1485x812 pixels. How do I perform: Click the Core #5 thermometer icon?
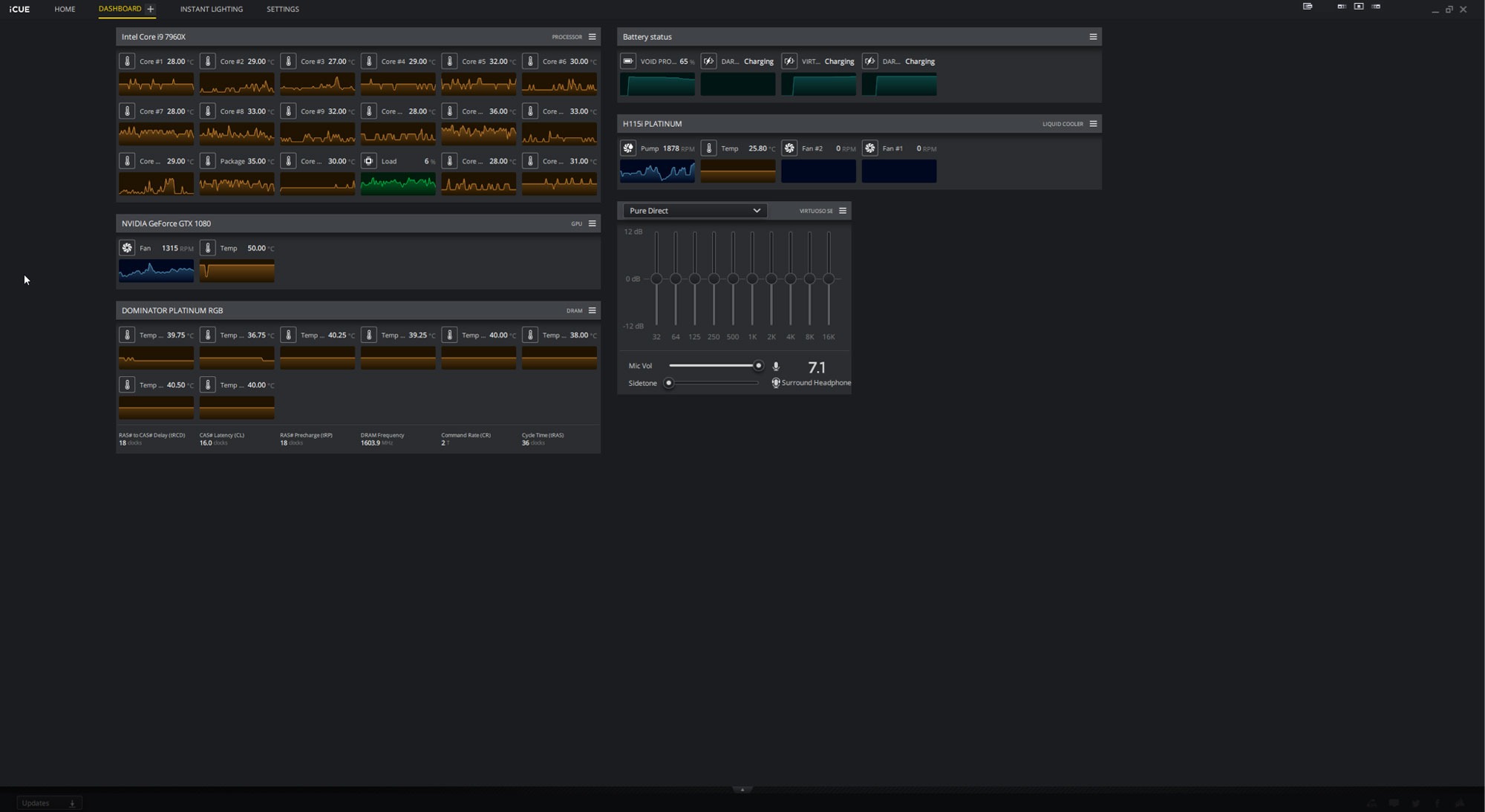(449, 61)
